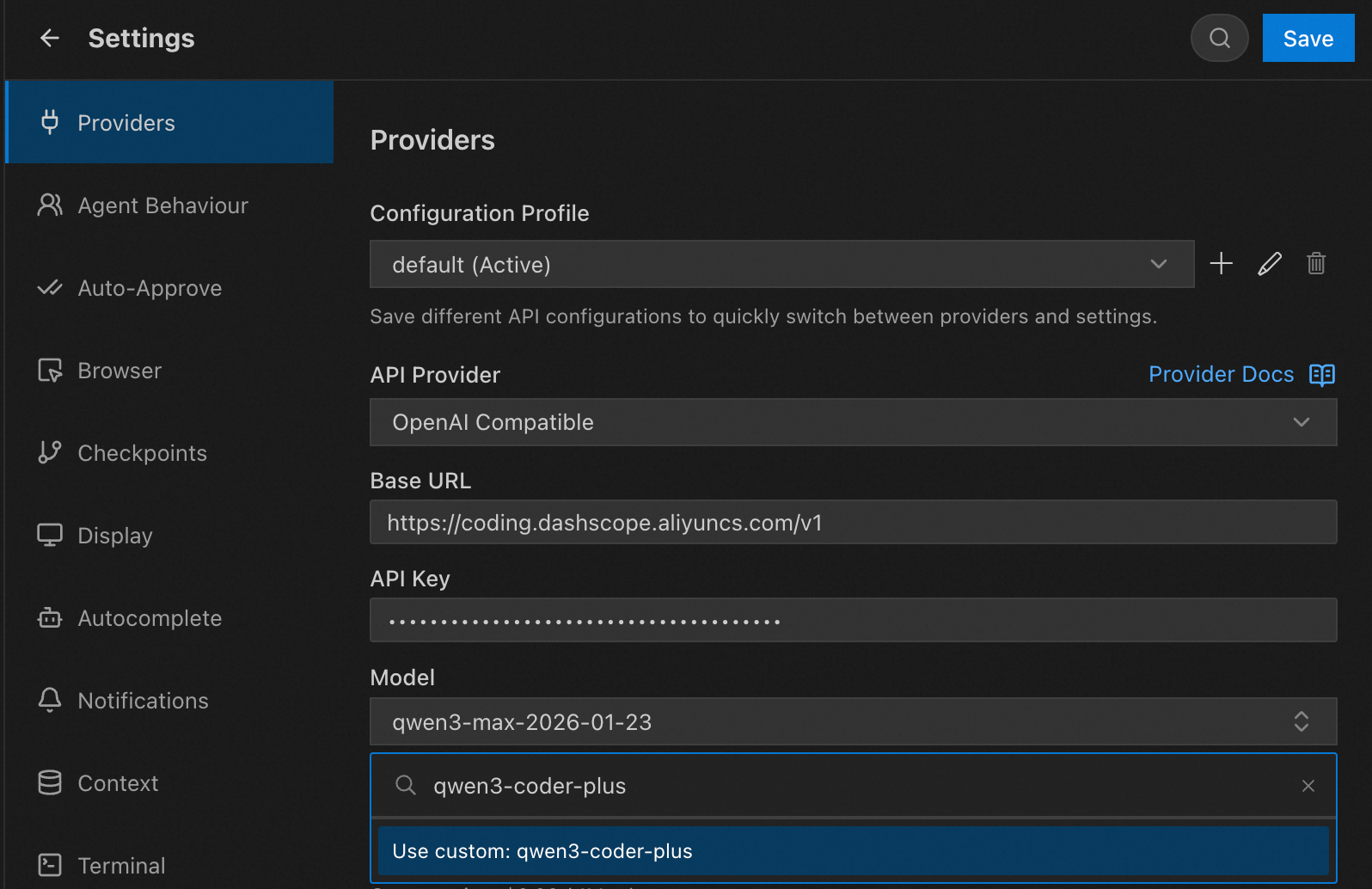
Task: Click the Providers plug icon
Action: tap(50, 122)
